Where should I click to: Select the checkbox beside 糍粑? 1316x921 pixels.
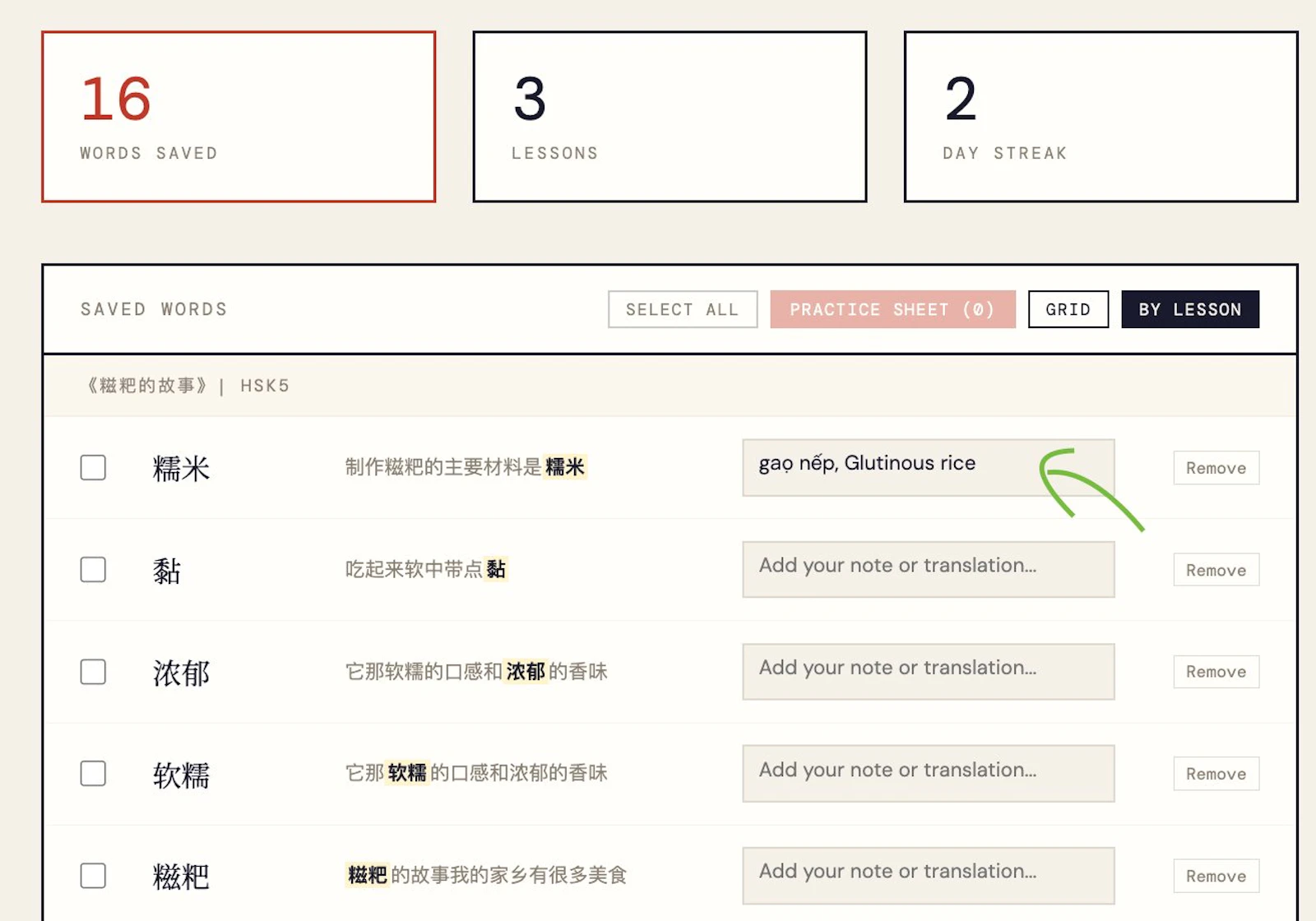(92, 876)
